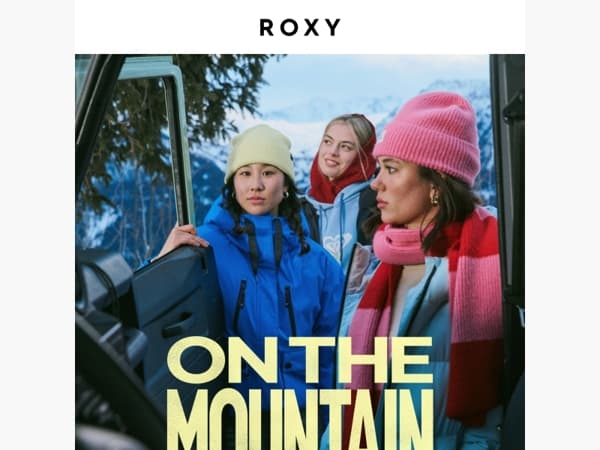Click the teal car window frame
The image size is (600, 450).
[177, 134]
